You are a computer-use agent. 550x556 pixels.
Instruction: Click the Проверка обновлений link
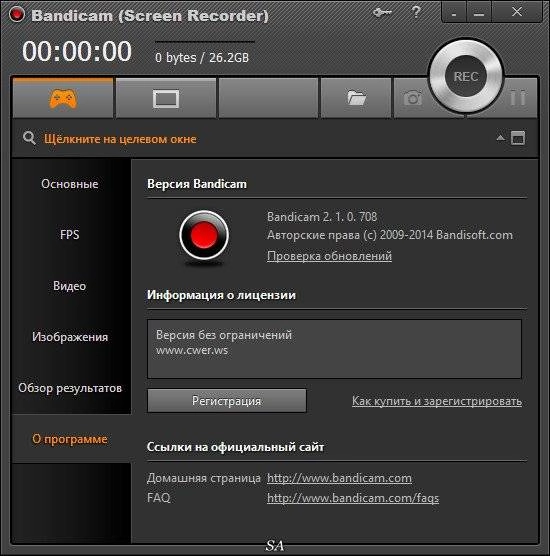(329, 256)
